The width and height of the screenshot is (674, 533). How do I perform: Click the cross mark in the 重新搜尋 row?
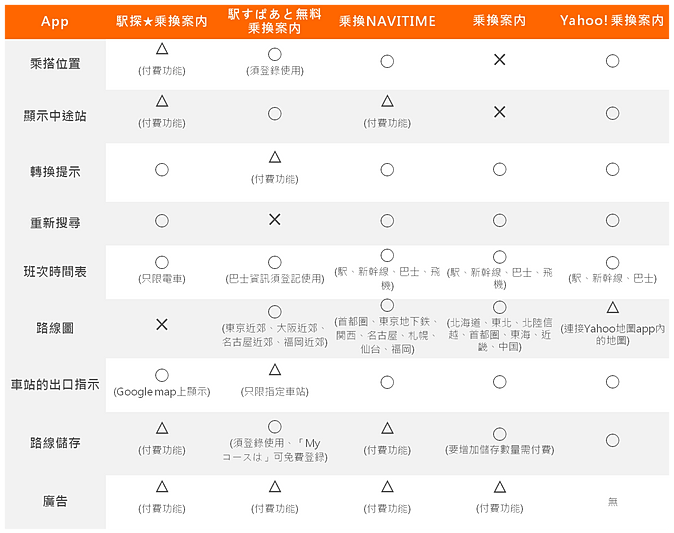(x=274, y=218)
